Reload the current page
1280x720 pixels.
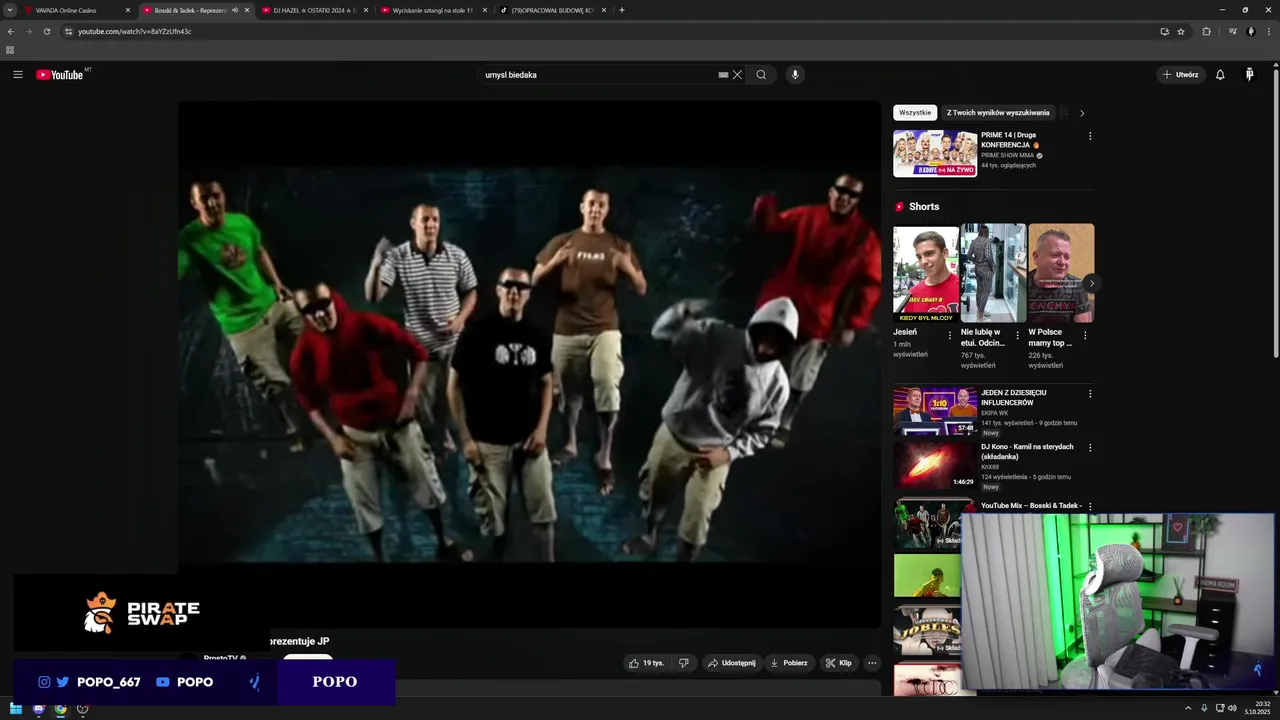tap(46, 31)
